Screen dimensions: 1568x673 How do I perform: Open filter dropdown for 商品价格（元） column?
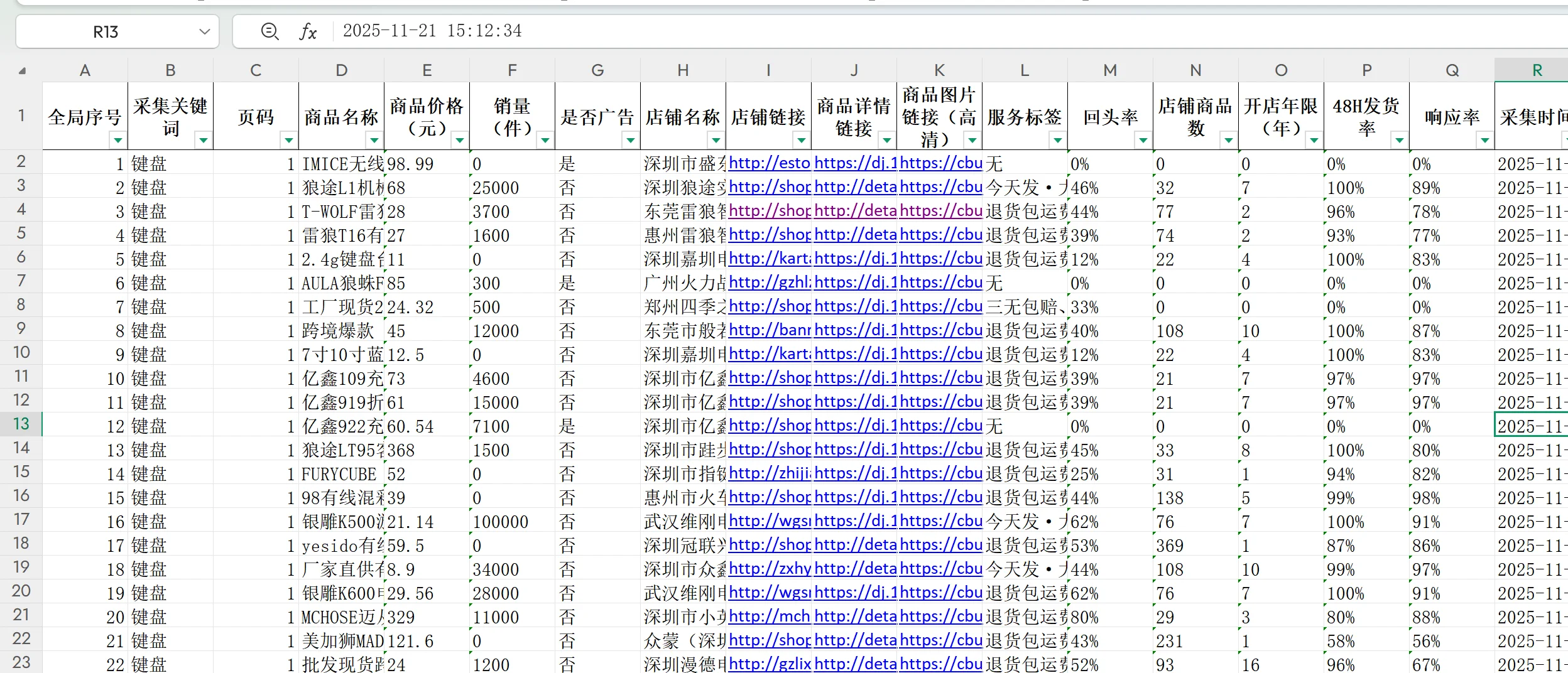point(459,140)
